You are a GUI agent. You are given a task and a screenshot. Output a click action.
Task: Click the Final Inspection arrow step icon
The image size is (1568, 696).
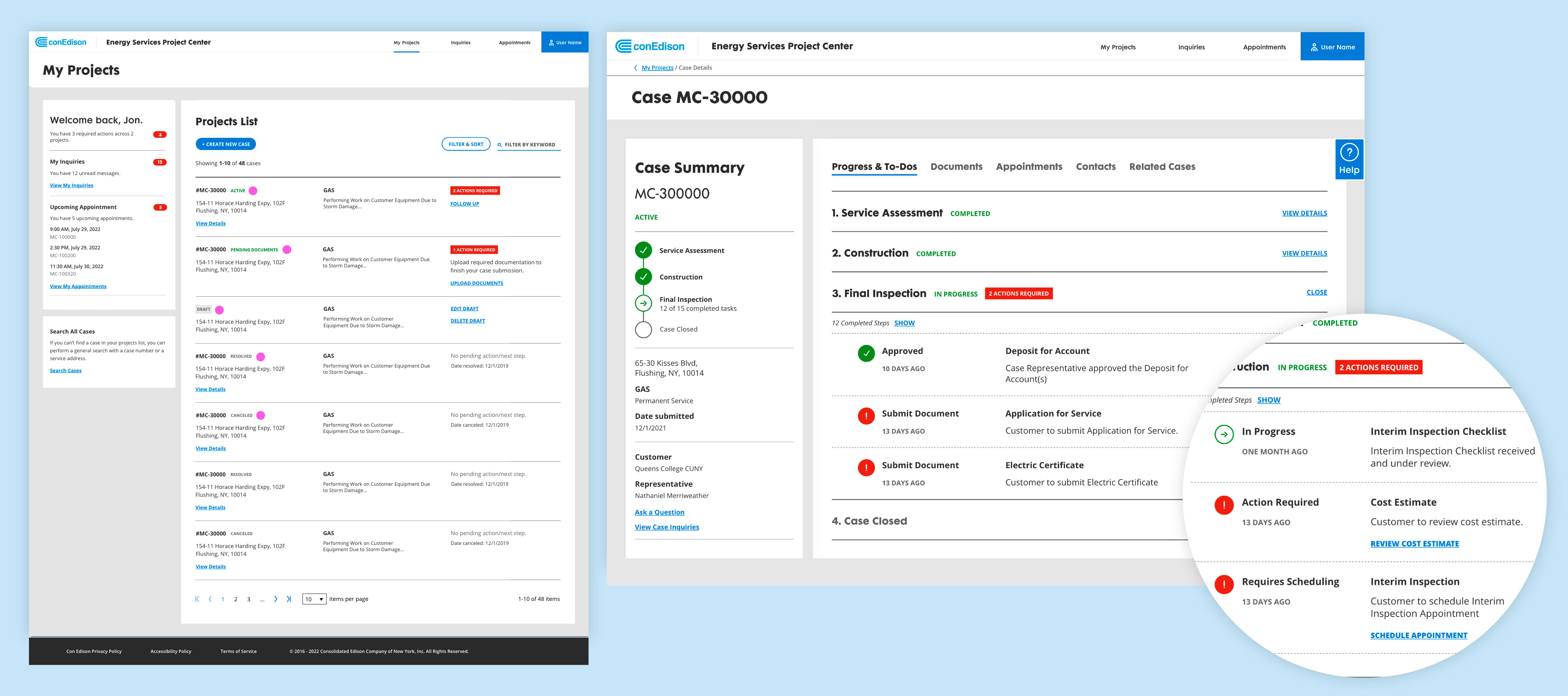click(x=643, y=303)
